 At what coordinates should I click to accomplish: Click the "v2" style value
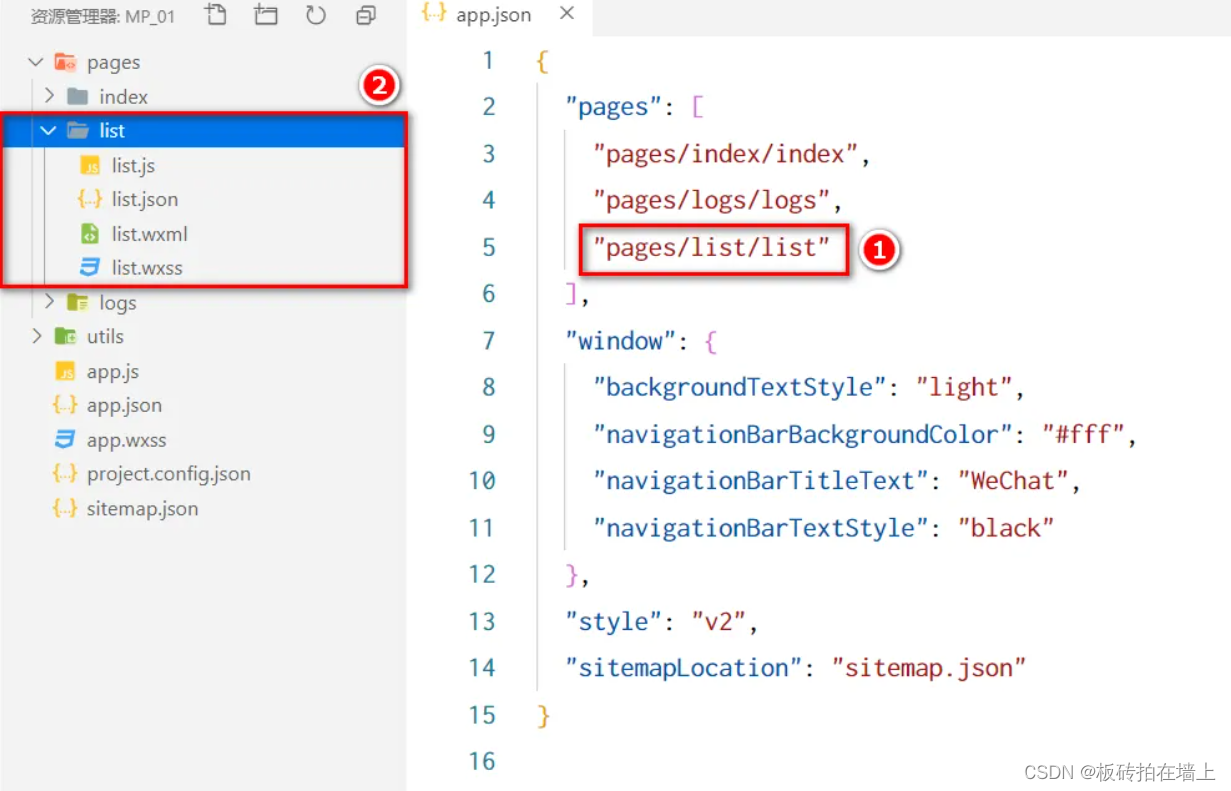coord(718,621)
